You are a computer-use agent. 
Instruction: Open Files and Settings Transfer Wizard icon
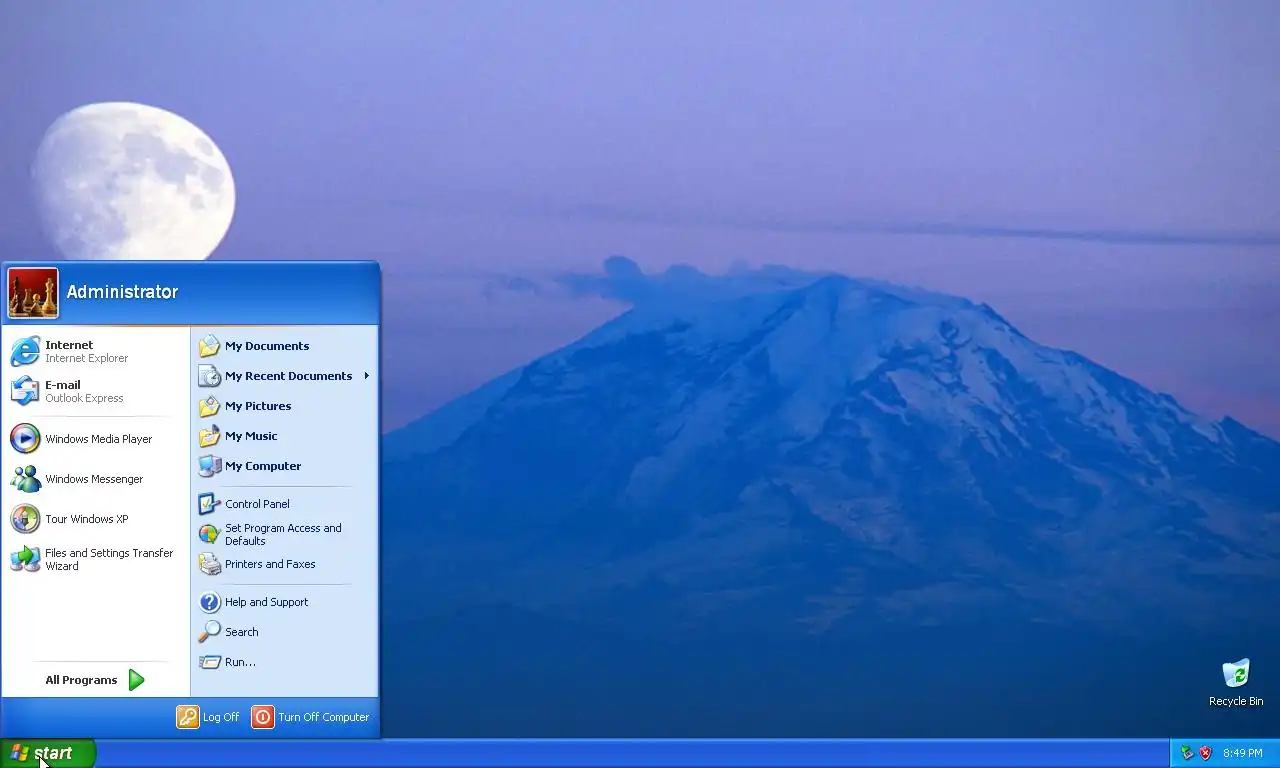(25, 559)
